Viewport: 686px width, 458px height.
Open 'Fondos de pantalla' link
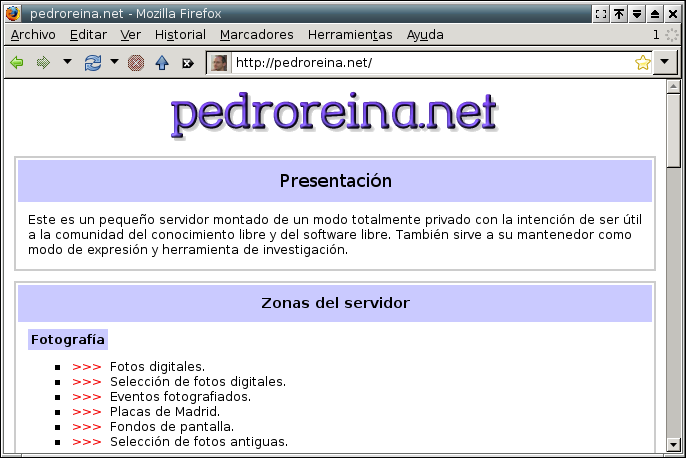click(171, 426)
